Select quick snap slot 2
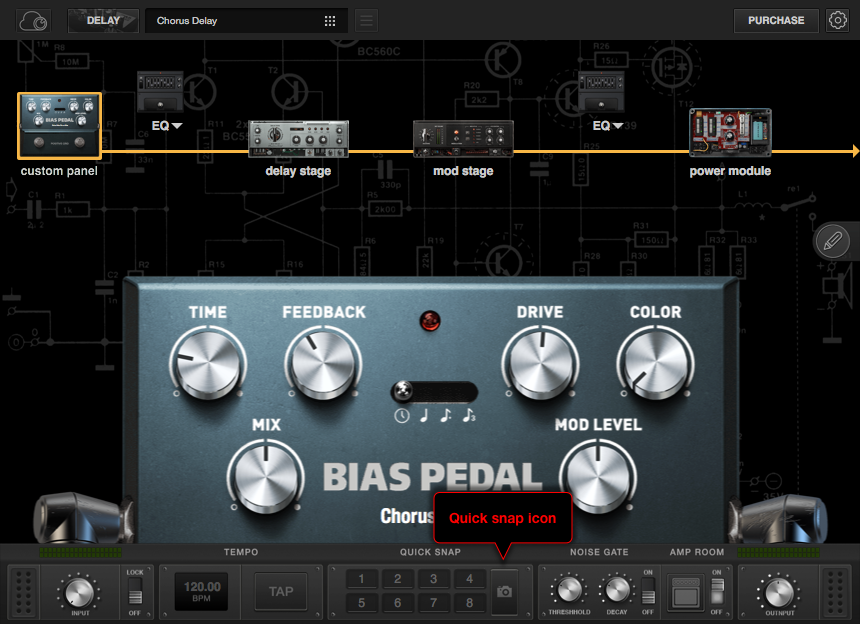Screen dimensions: 860x624 click(x=398, y=579)
